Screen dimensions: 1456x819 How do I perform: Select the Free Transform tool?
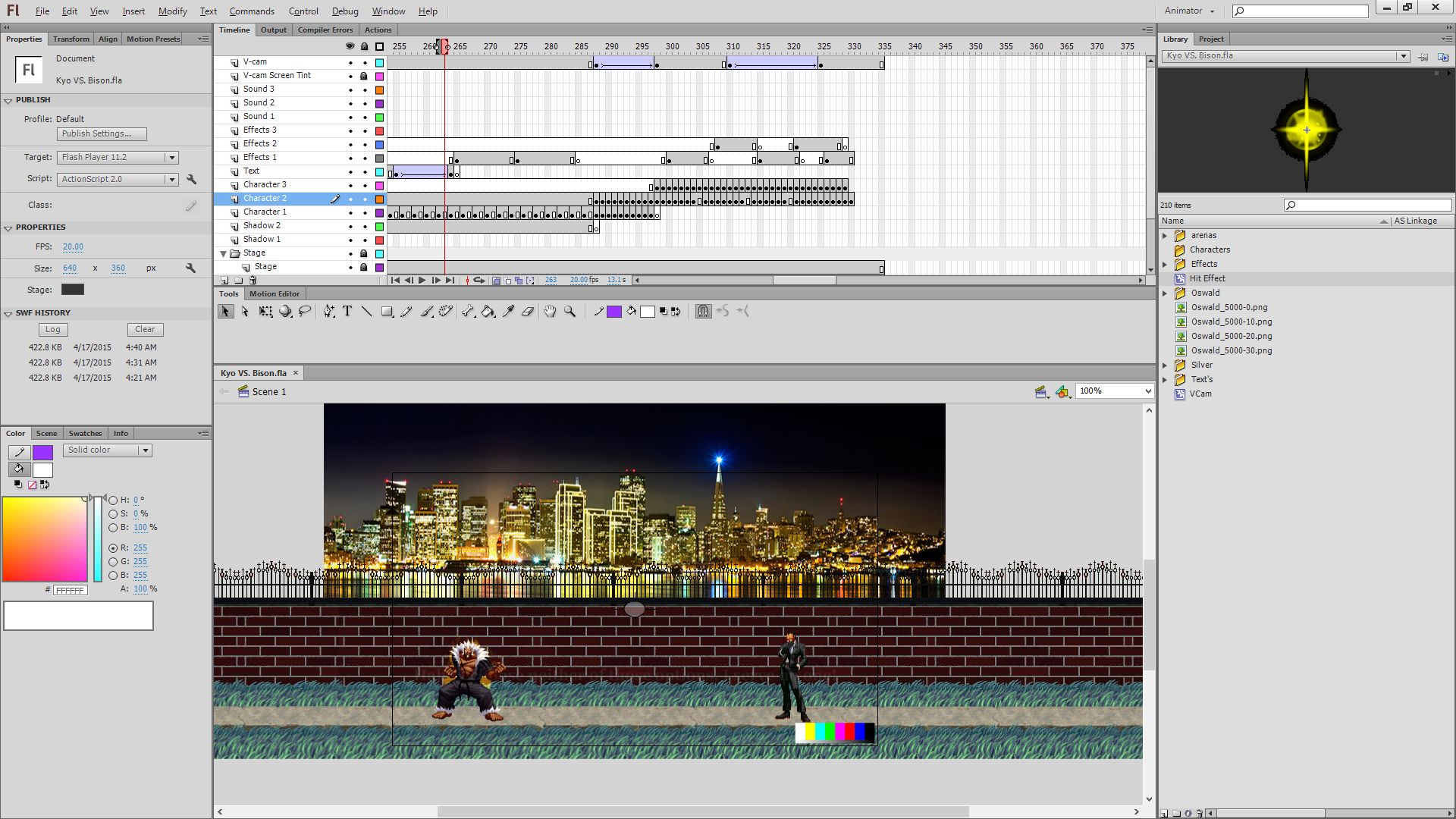pyautogui.click(x=265, y=311)
